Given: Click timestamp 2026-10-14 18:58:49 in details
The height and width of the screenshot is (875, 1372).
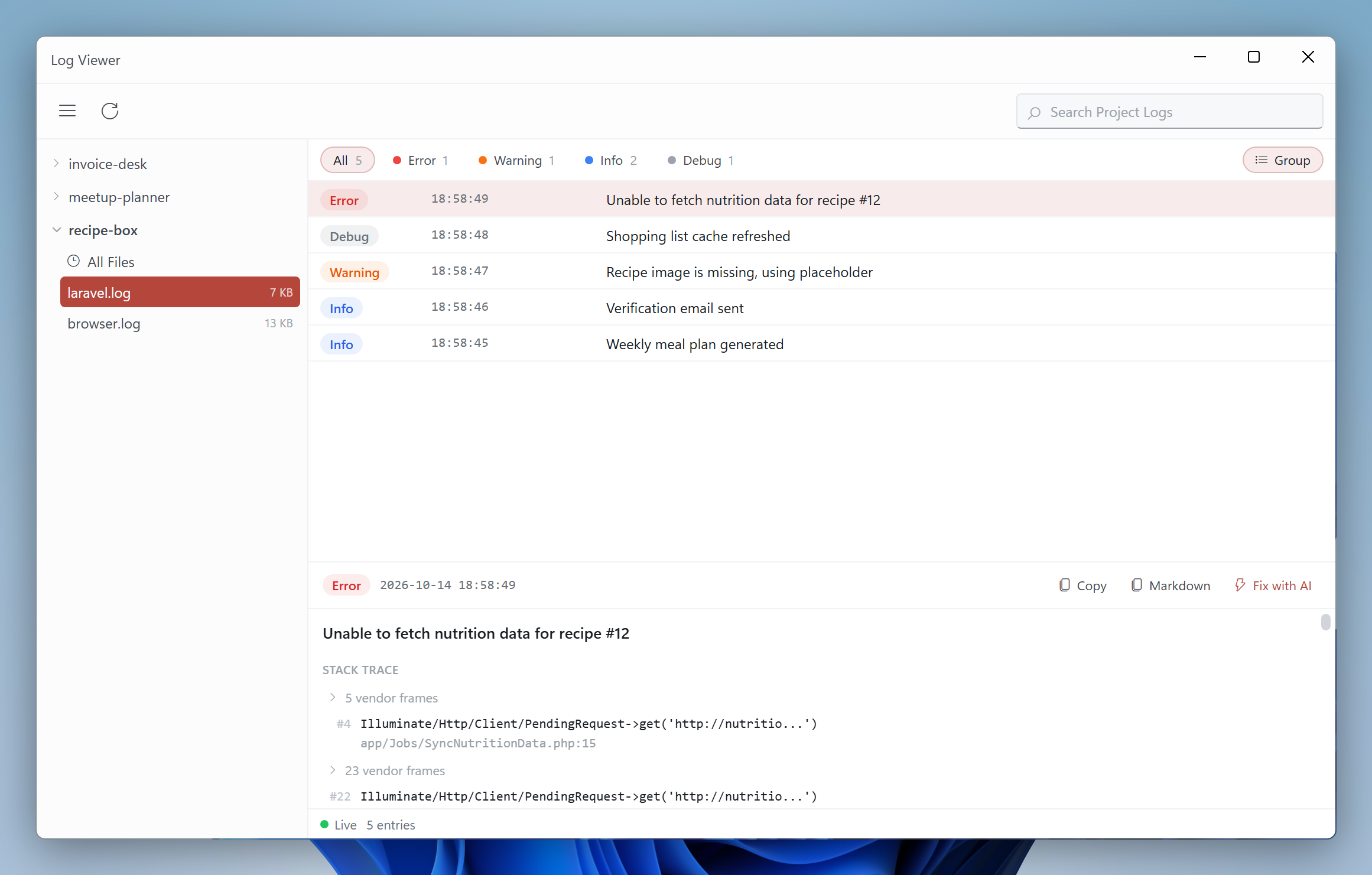Looking at the screenshot, I should point(448,585).
